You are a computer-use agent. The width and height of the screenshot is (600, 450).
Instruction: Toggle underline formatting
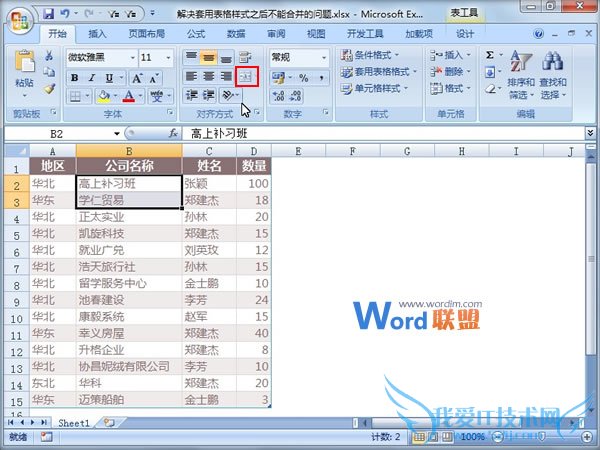point(109,78)
